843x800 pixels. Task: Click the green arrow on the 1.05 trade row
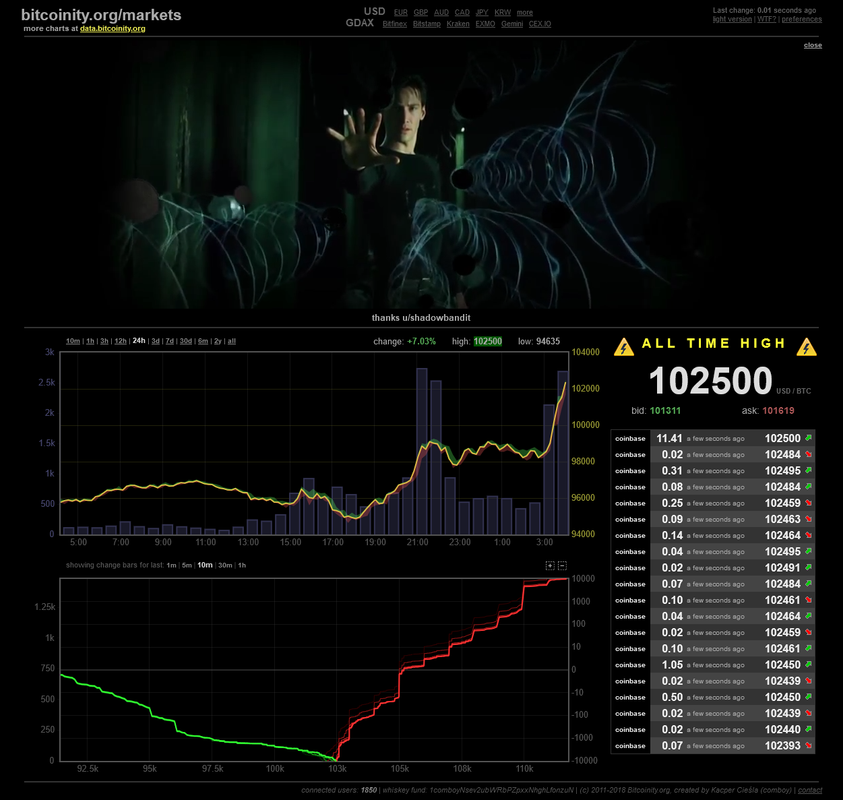[x=808, y=665]
